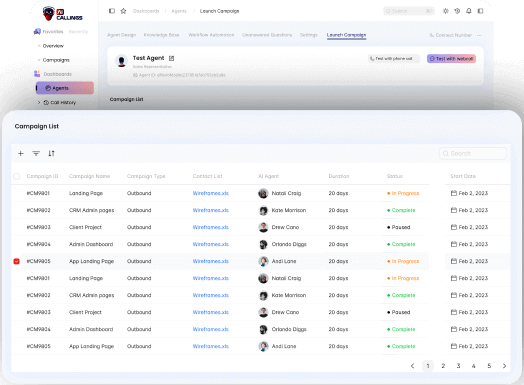
Task: Click the Campaign Type column header
Action: pos(146,176)
